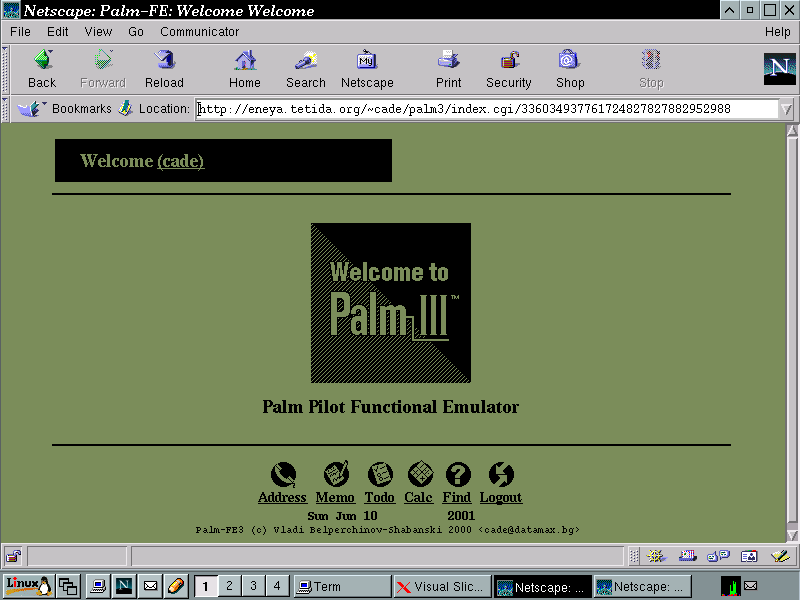This screenshot has width=800, height=600.
Task: Go to the Home page
Action: tap(245, 69)
